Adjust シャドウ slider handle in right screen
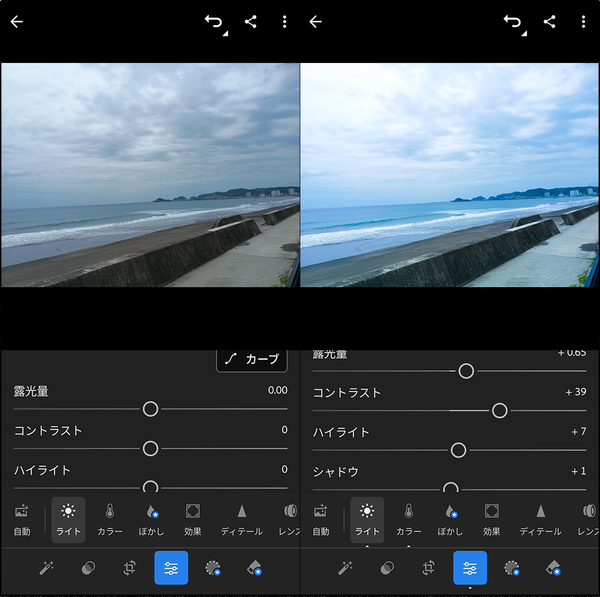Screen dimensions: 600x597 [x=450, y=488]
